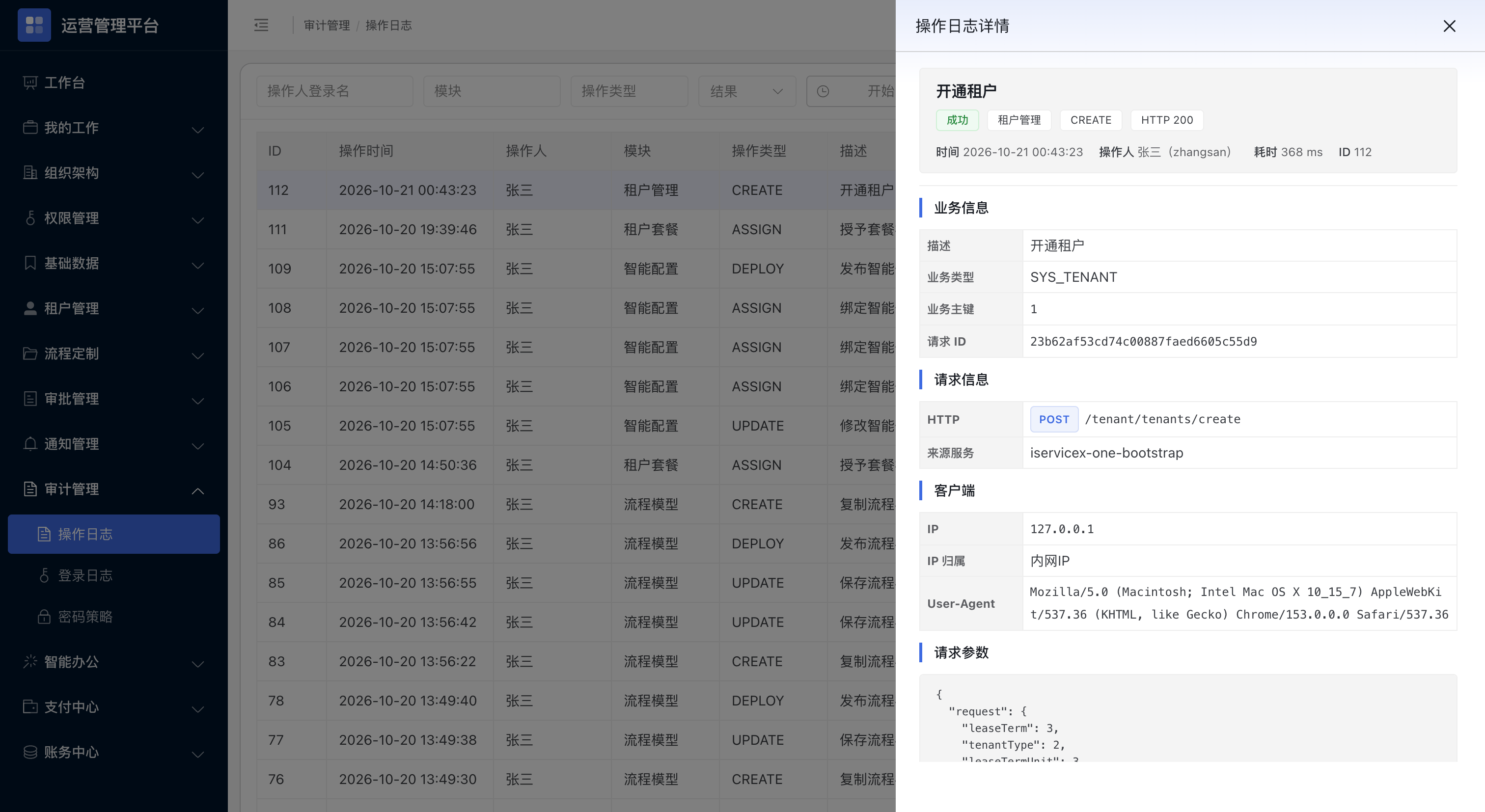Click request ID value 23b62af53cd74c00887faed6605c55d9
The height and width of the screenshot is (812, 1485).
[1143, 341]
